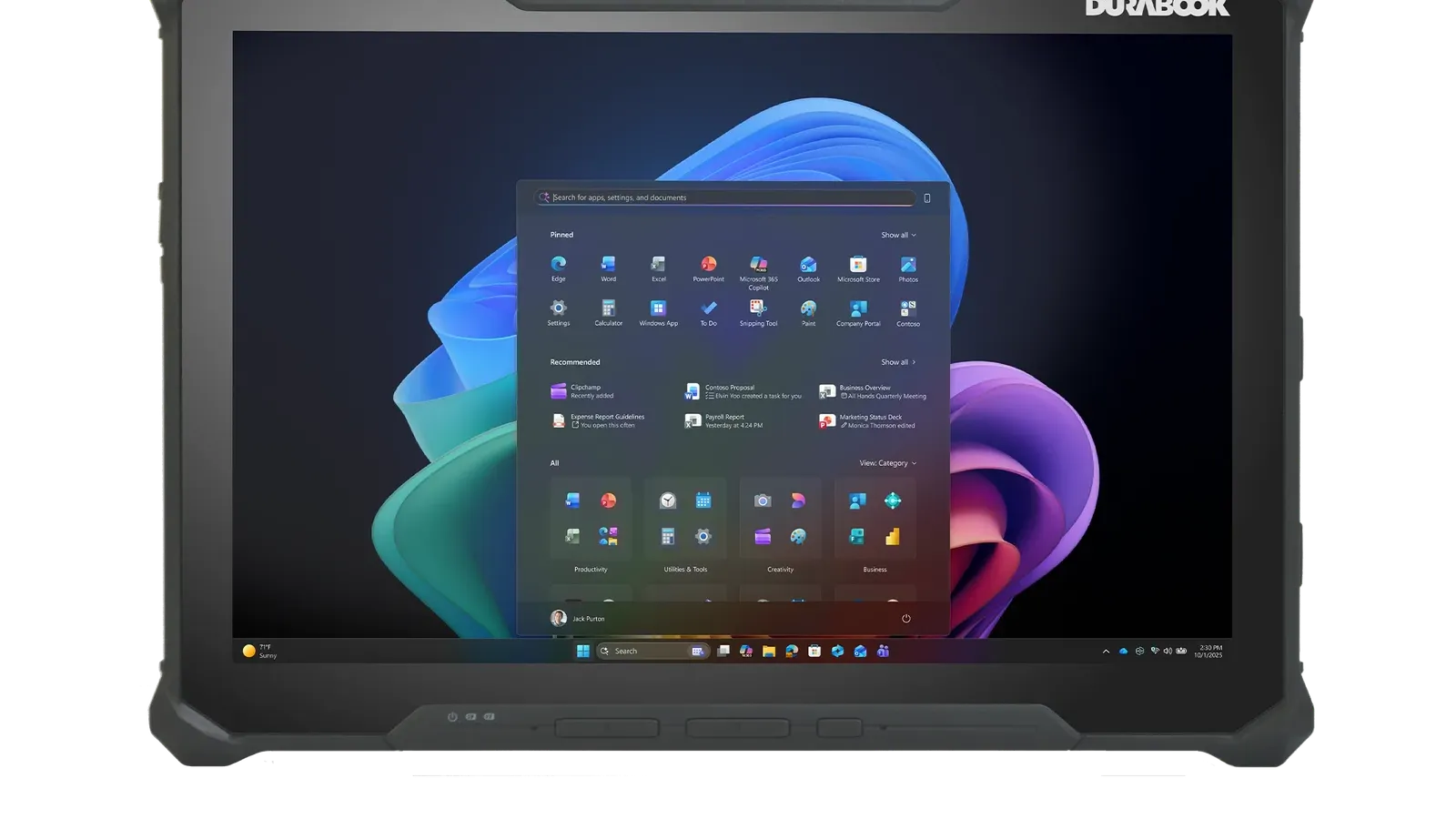Open Jack Purton account menu
This screenshot has height=819, width=1456.
pyautogui.click(x=578, y=619)
